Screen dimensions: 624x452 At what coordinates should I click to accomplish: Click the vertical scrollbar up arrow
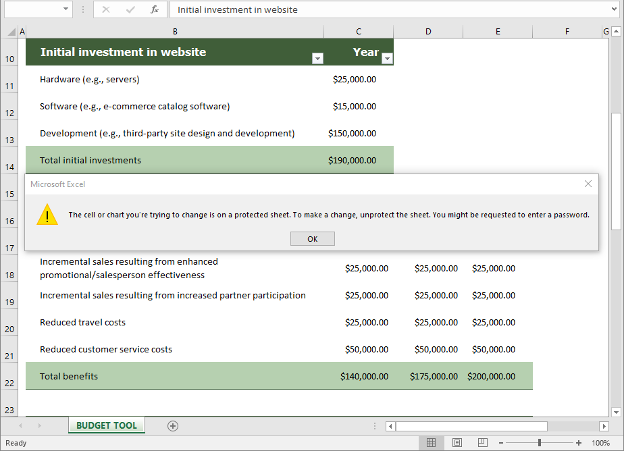click(616, 31)
